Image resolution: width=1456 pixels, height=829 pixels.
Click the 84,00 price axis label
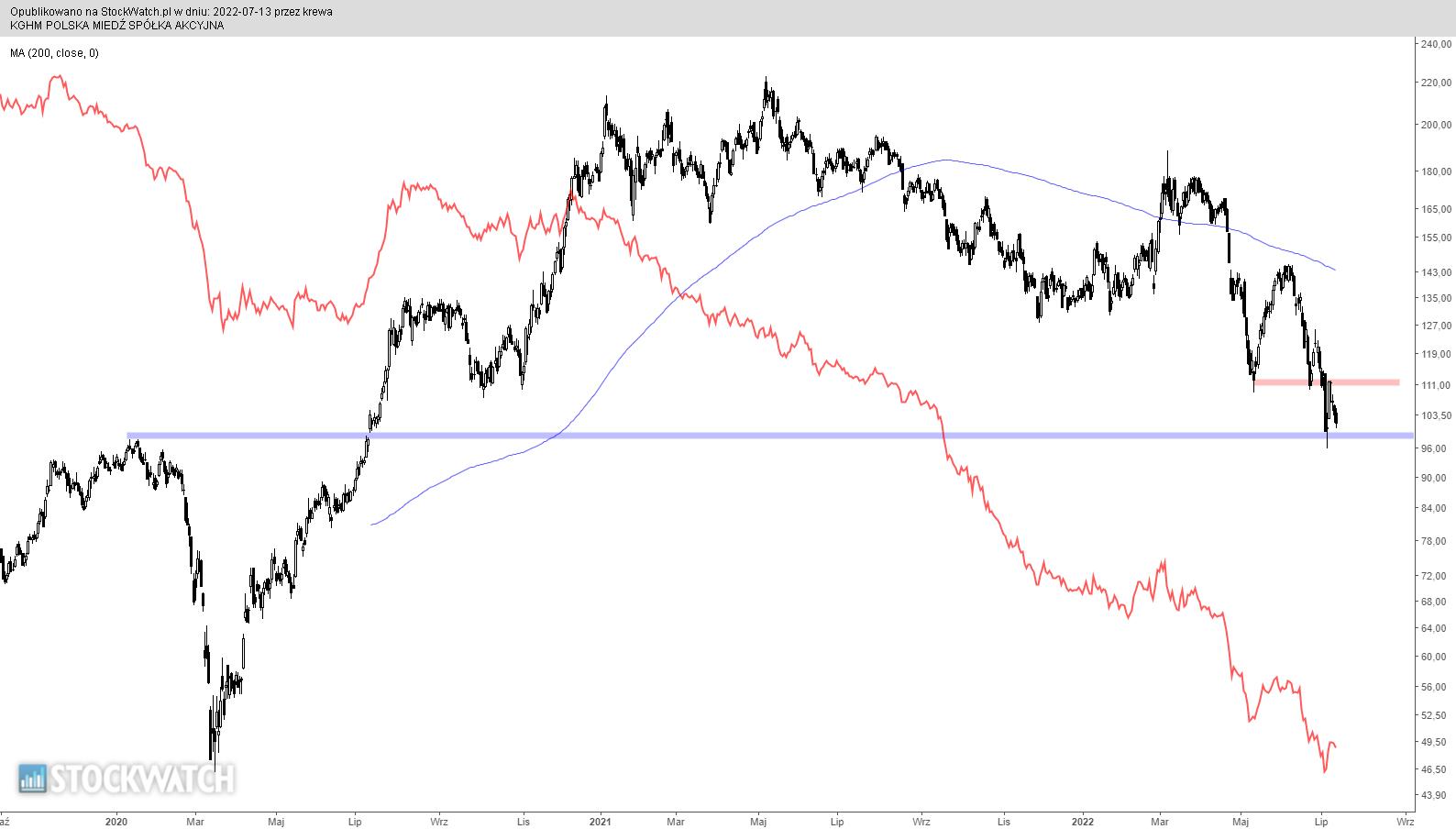[1434, 509]
